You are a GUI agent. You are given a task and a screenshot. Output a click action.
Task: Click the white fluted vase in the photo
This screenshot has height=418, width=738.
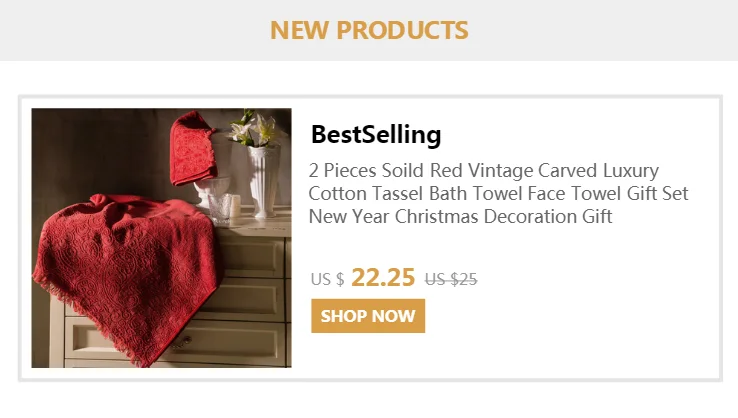tap(264, 181)
